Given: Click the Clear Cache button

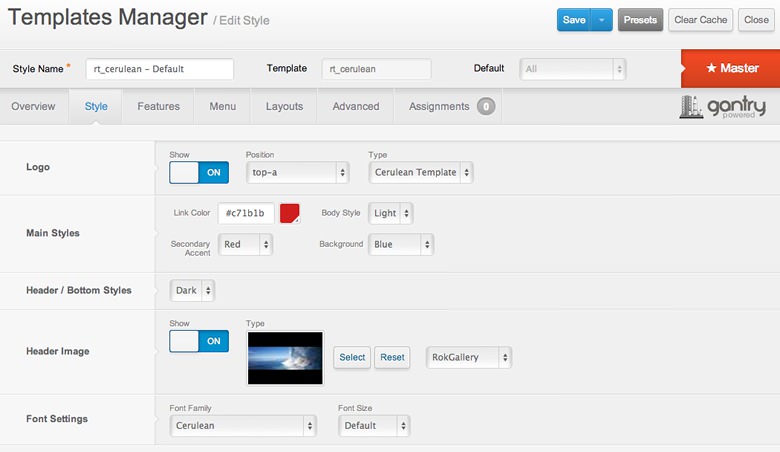Looking at the screenshot, I should click(702, 20).
